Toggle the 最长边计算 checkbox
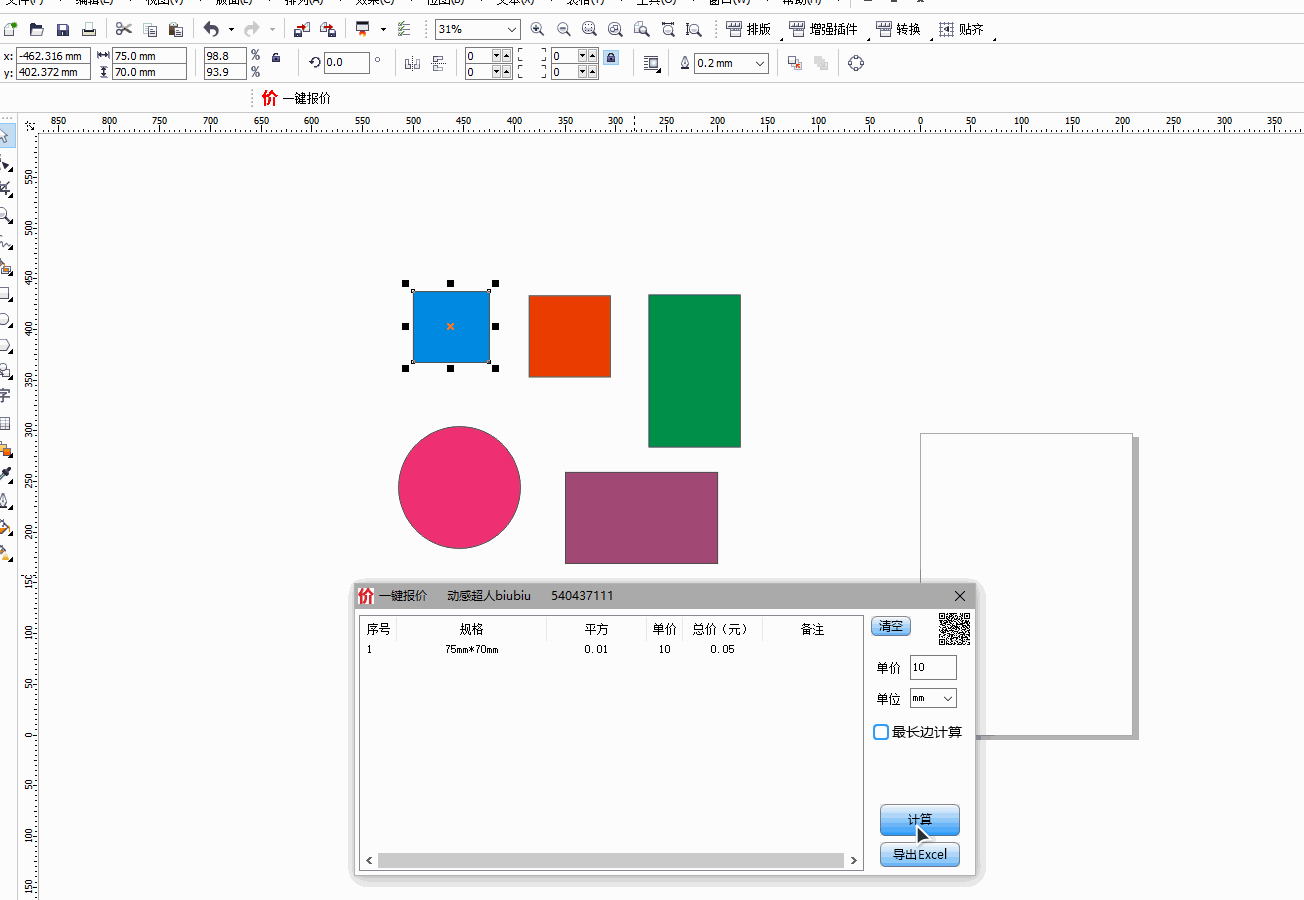The width and height of the screenshot is (1304, 900). [x=881, y=732]
